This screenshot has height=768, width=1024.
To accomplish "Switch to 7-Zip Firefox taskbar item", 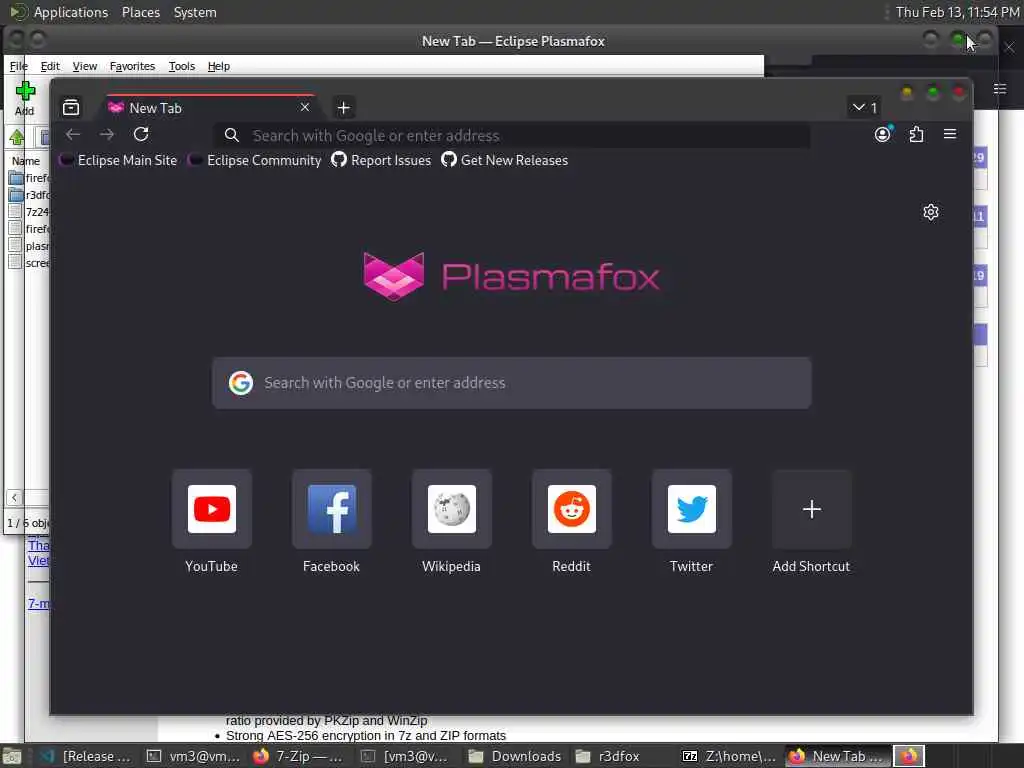I will [298, 756].
